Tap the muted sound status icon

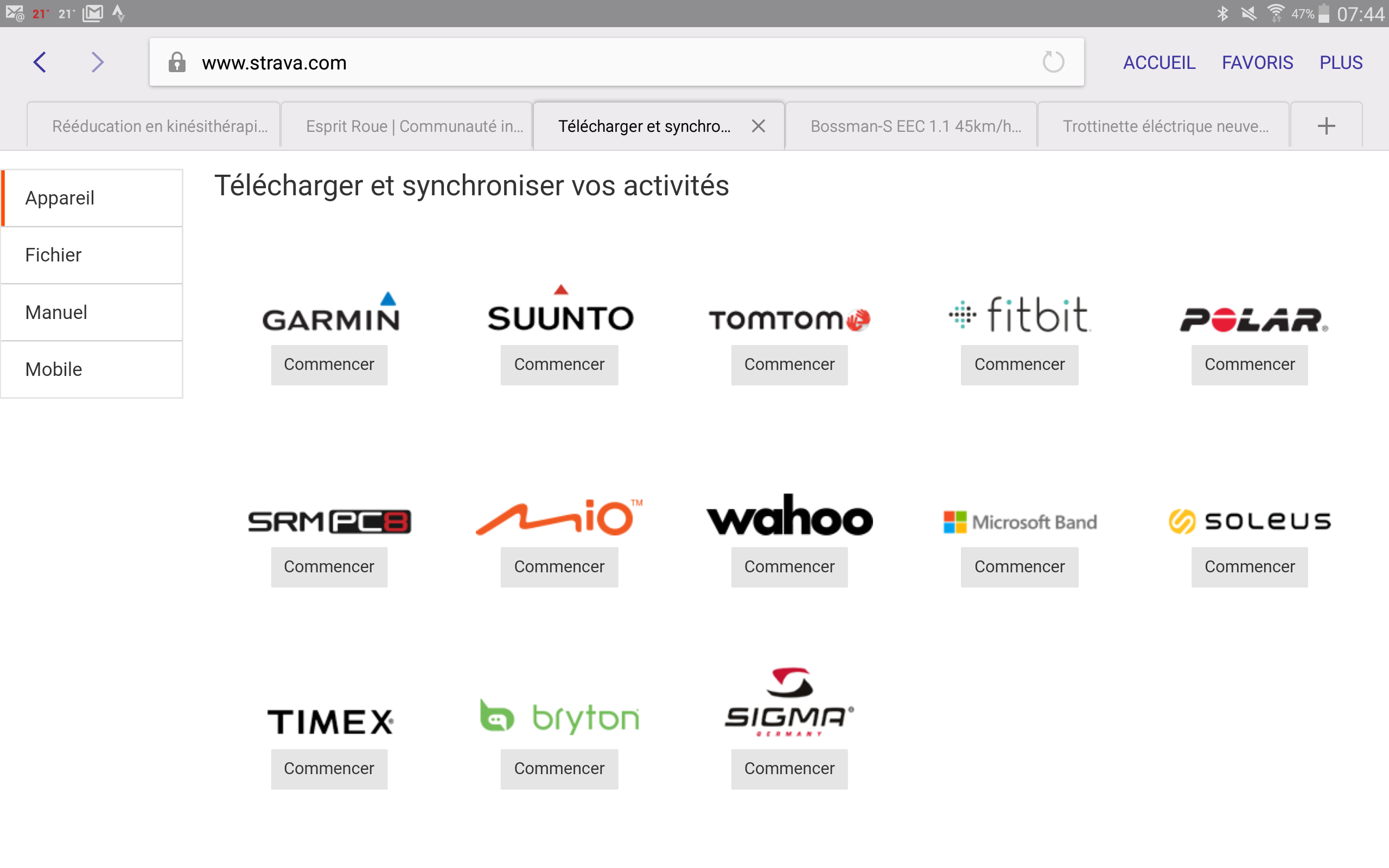point(1248,13)
